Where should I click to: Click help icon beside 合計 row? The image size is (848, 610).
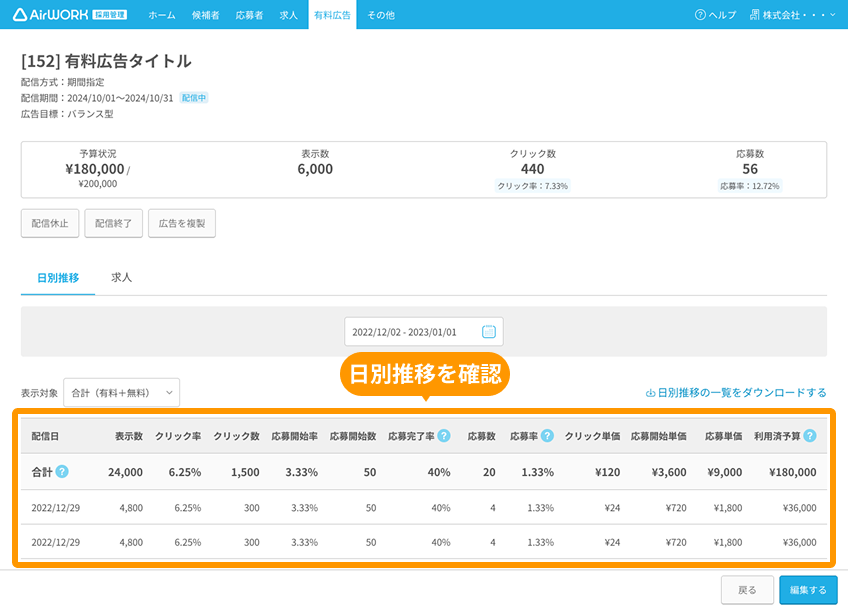pos(62,472)
